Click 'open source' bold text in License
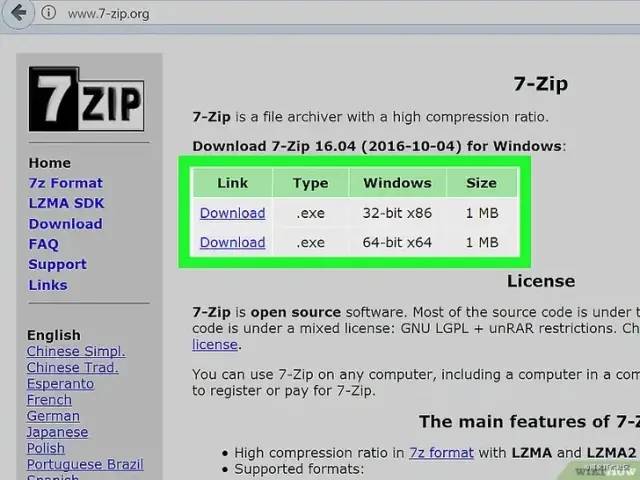Screen dimensions: 640x480 296,312
